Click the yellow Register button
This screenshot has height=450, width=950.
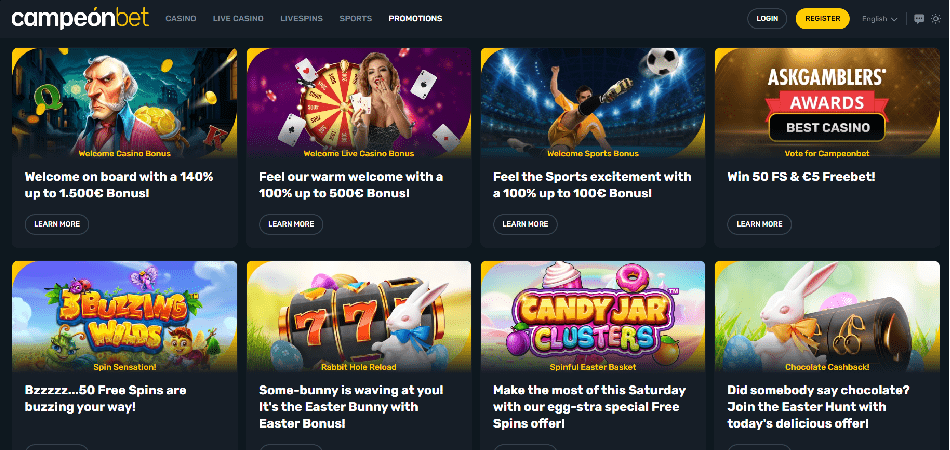823,19
